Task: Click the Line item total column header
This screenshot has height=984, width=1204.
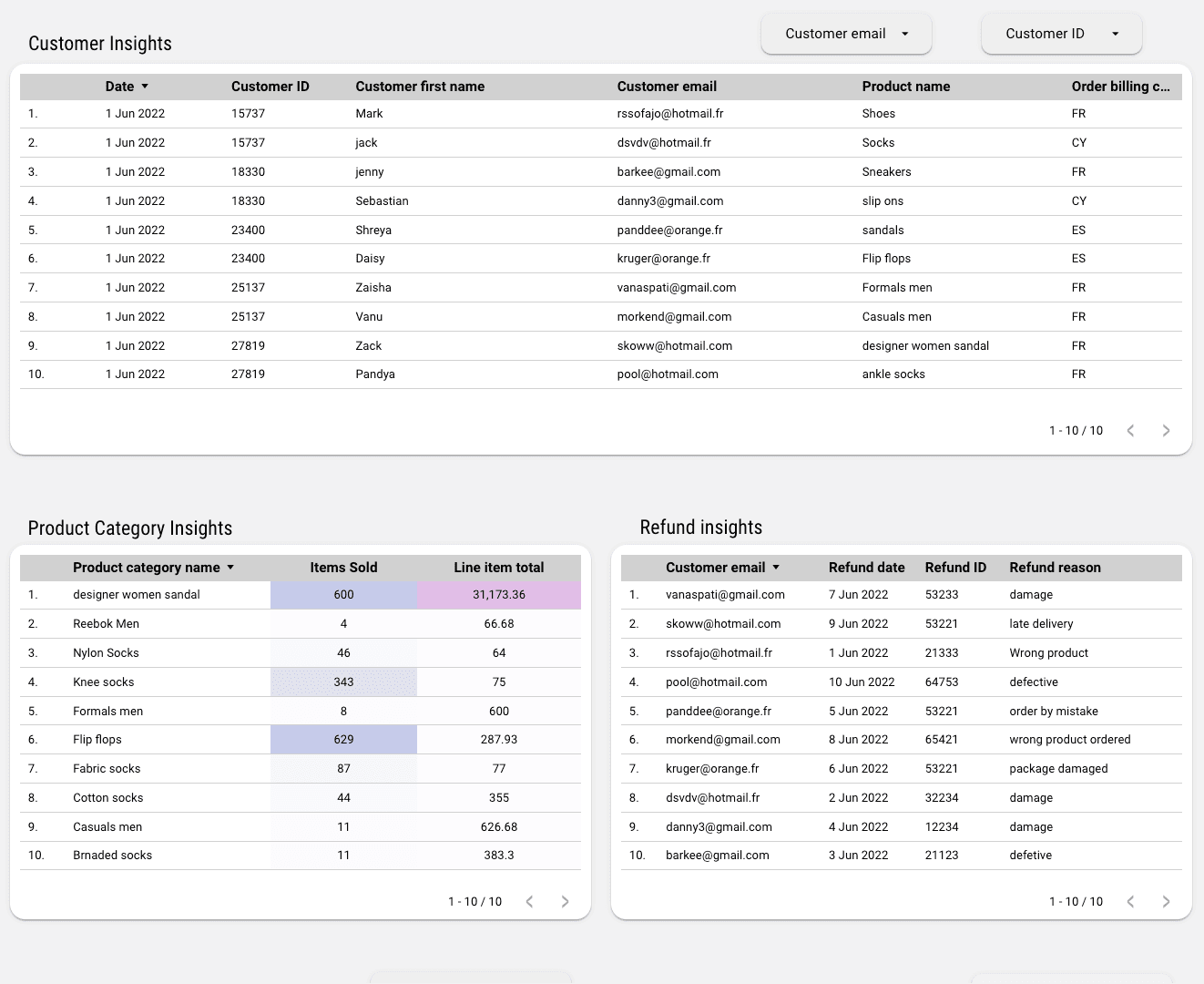Action: 499,567
